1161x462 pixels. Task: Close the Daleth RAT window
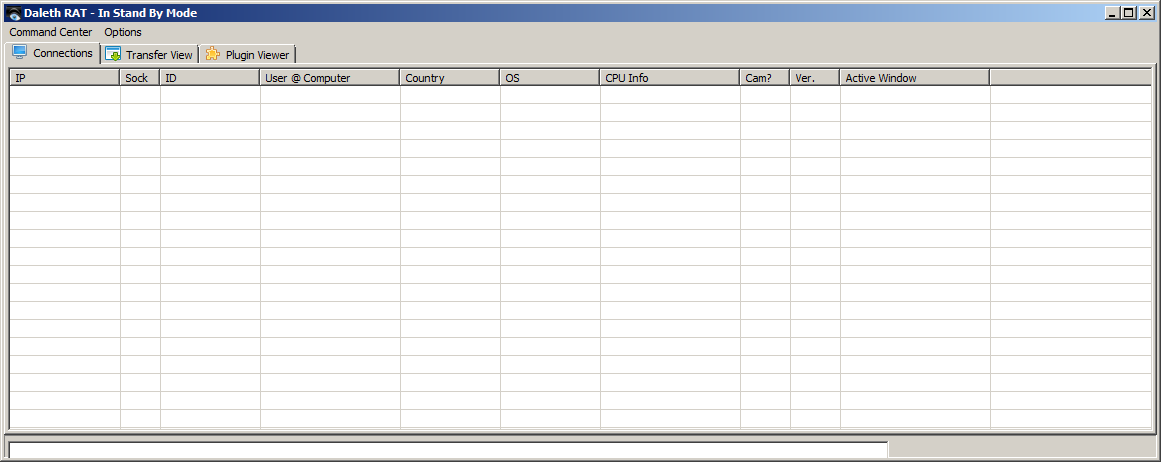(1146, 13)
